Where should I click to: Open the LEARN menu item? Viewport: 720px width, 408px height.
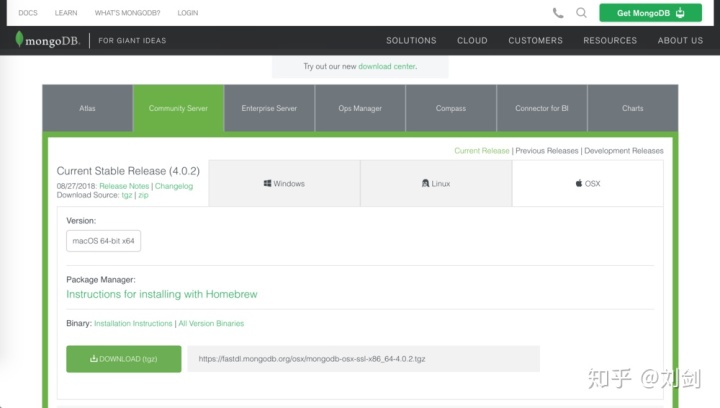(x=66, y=13)
